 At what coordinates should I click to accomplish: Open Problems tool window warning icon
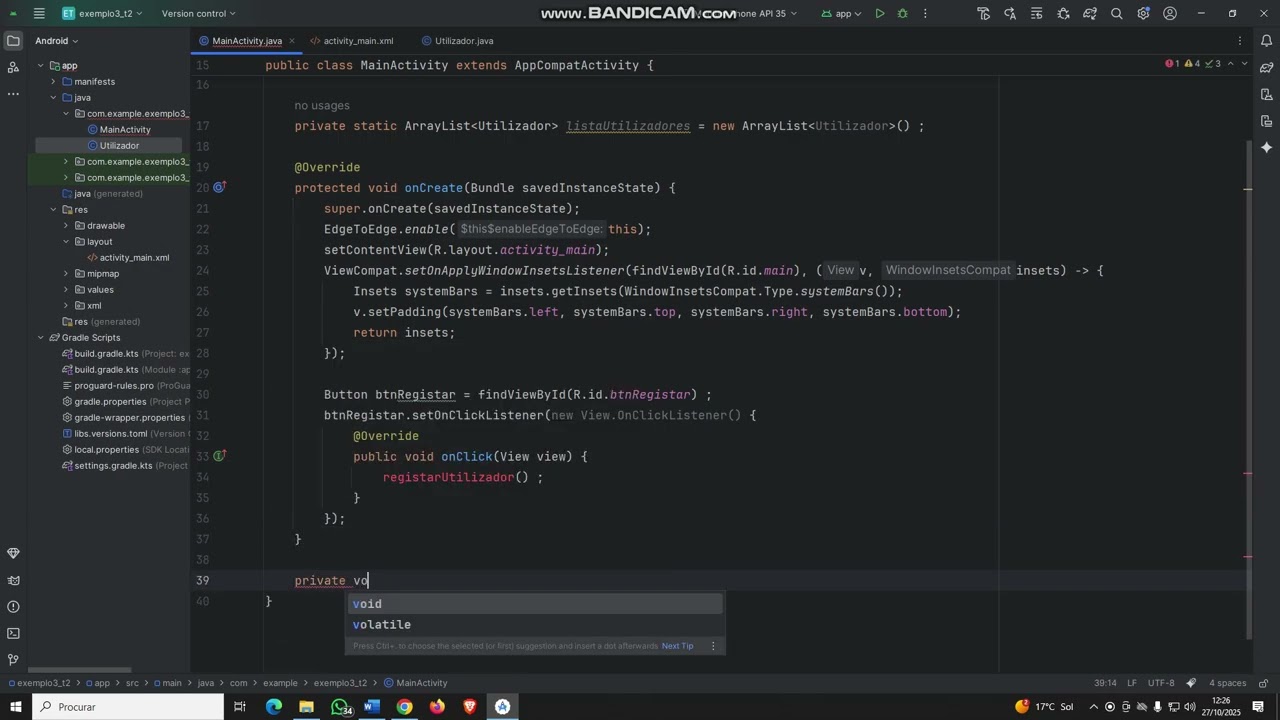pos(13,607)
